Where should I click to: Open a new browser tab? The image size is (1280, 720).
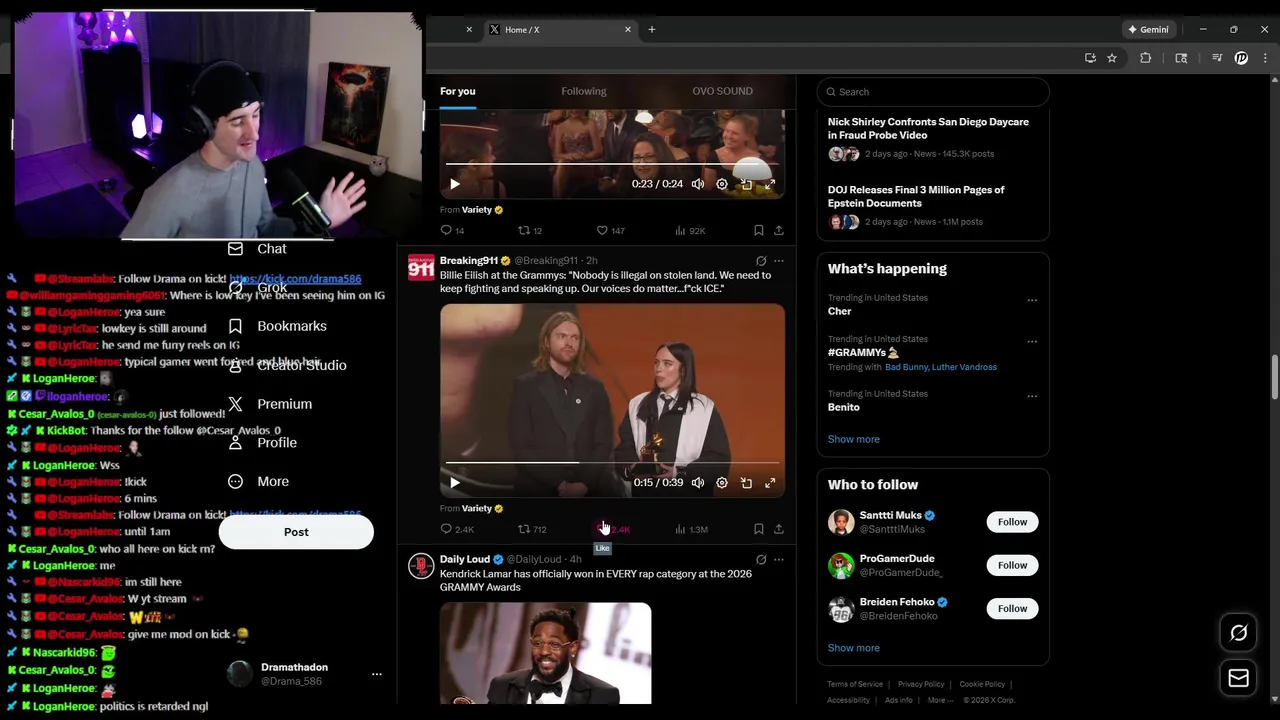[x=652, y=30]
